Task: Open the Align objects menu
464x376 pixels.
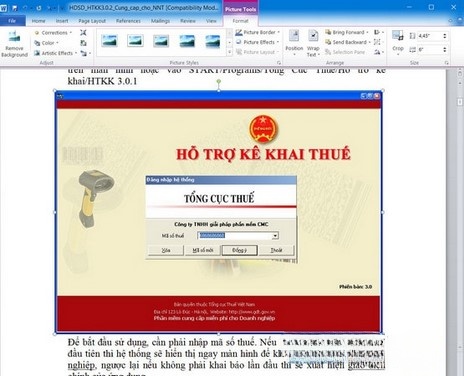Action: point(378,32)
